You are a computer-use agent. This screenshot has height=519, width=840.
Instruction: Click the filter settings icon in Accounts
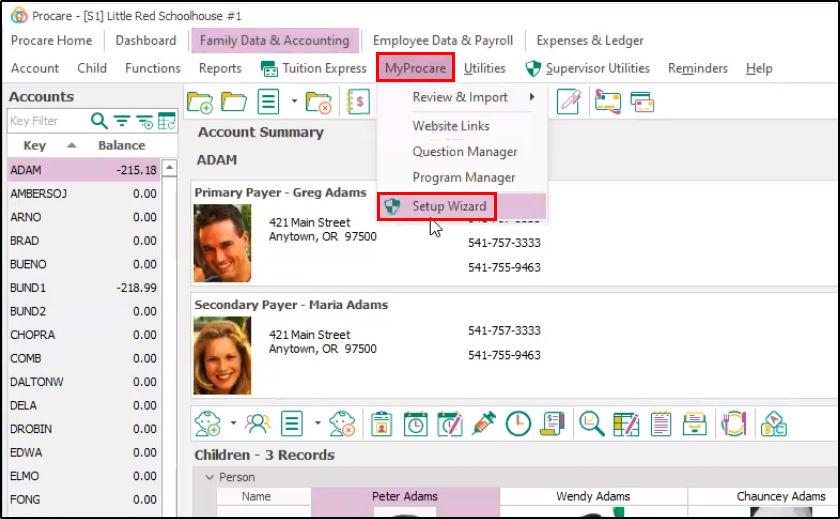click(145, 122)
